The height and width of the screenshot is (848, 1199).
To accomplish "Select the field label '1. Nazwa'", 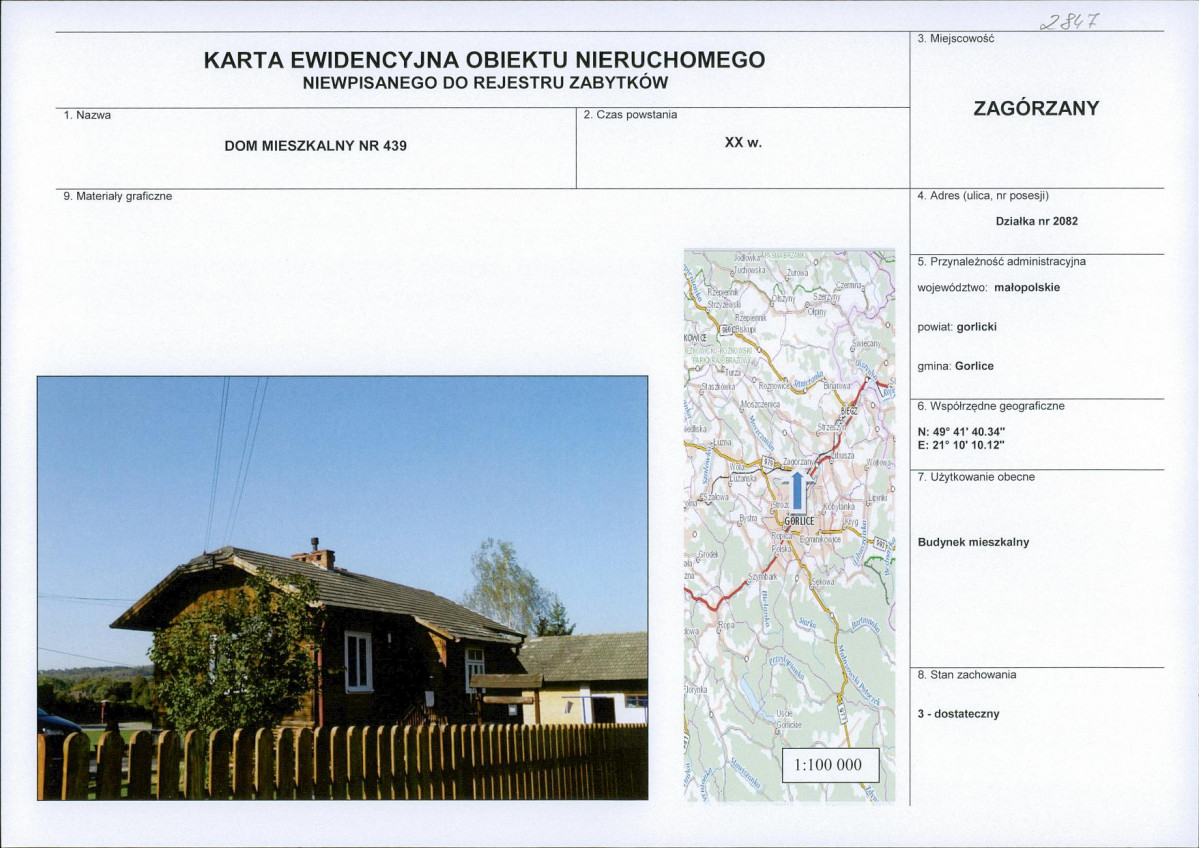I will coord(87,115).
